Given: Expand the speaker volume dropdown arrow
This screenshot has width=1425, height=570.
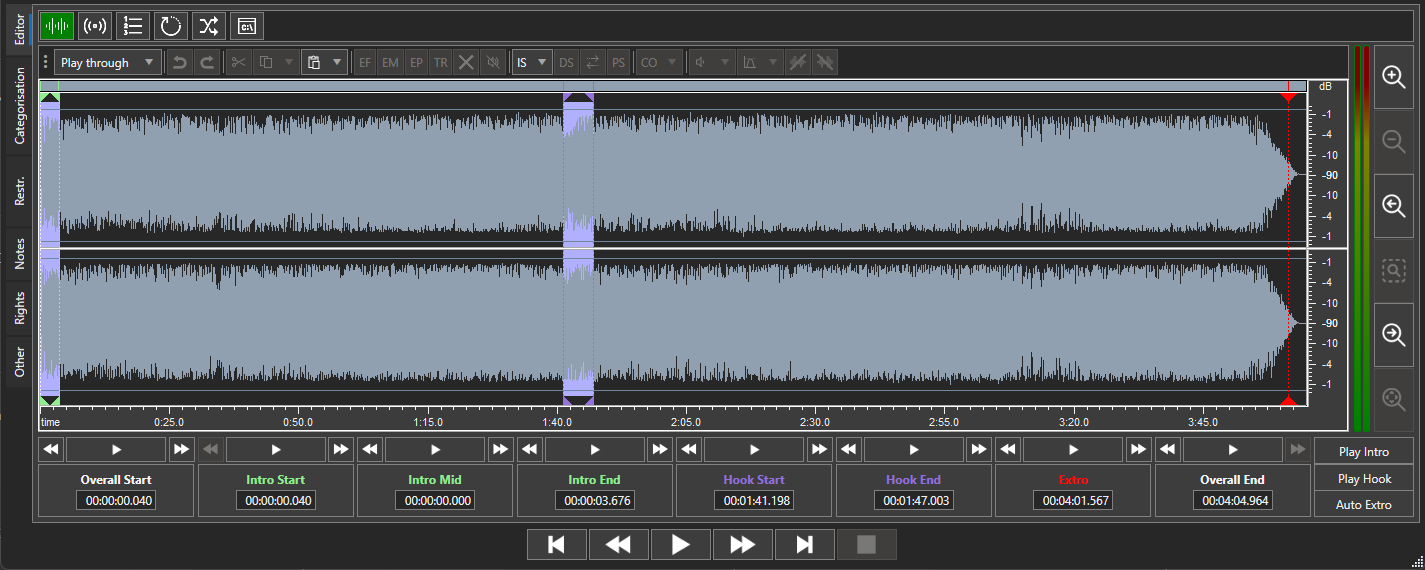Looking at the screenshot, I should coord(724,62).
